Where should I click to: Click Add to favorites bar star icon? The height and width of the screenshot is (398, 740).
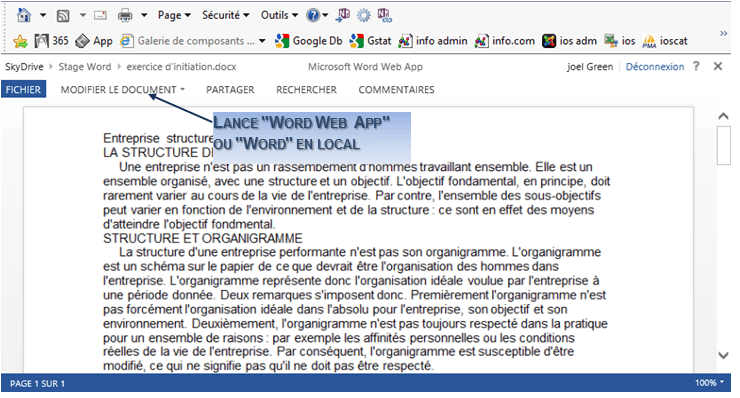tap(20, 42)
